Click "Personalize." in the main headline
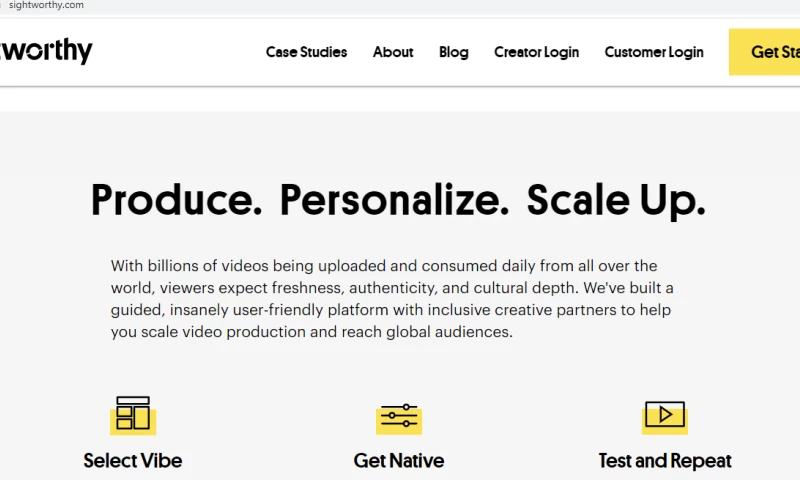 (x=394, y=200)
